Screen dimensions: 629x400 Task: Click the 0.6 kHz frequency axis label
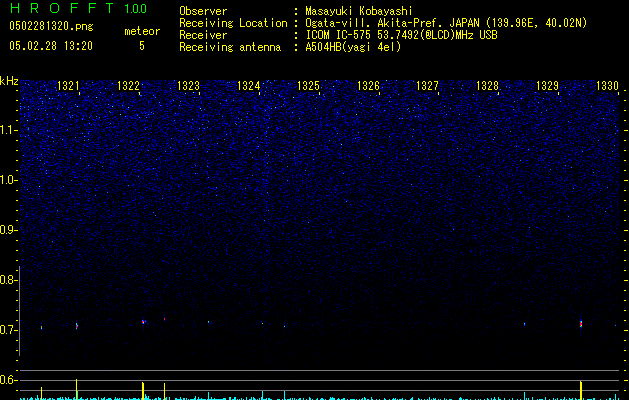coord(8,380)
